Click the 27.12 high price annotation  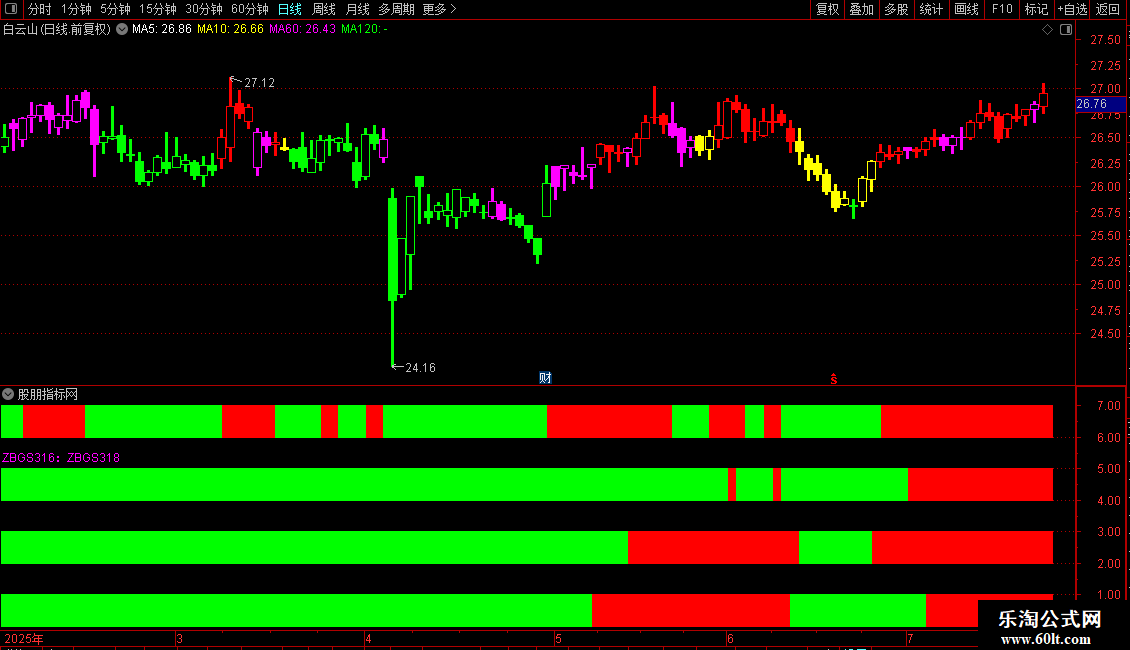click(x=259, y=83)
